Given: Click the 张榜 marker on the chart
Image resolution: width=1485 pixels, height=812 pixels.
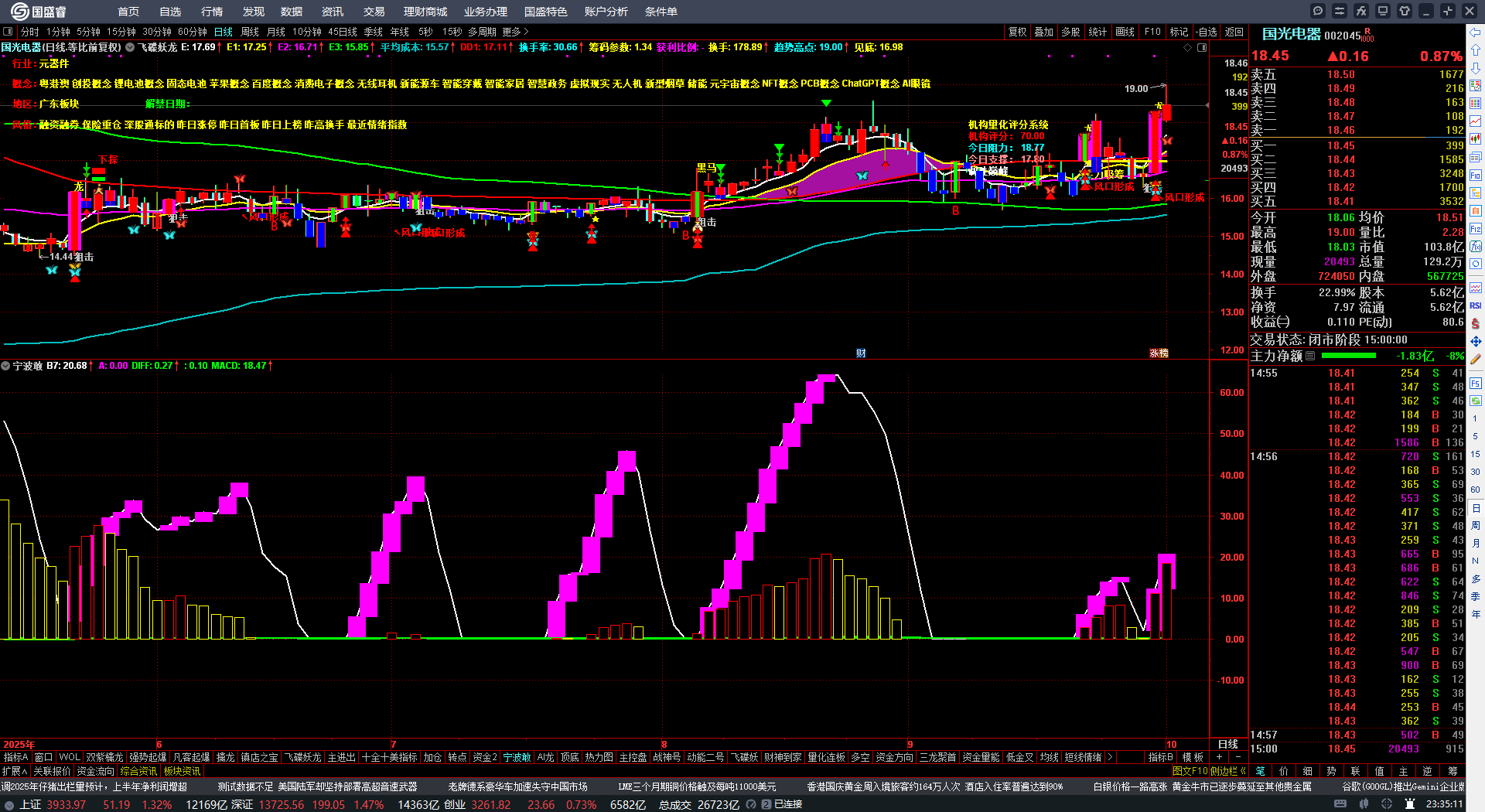Looking at the screenshot, I should (1159, 353).
